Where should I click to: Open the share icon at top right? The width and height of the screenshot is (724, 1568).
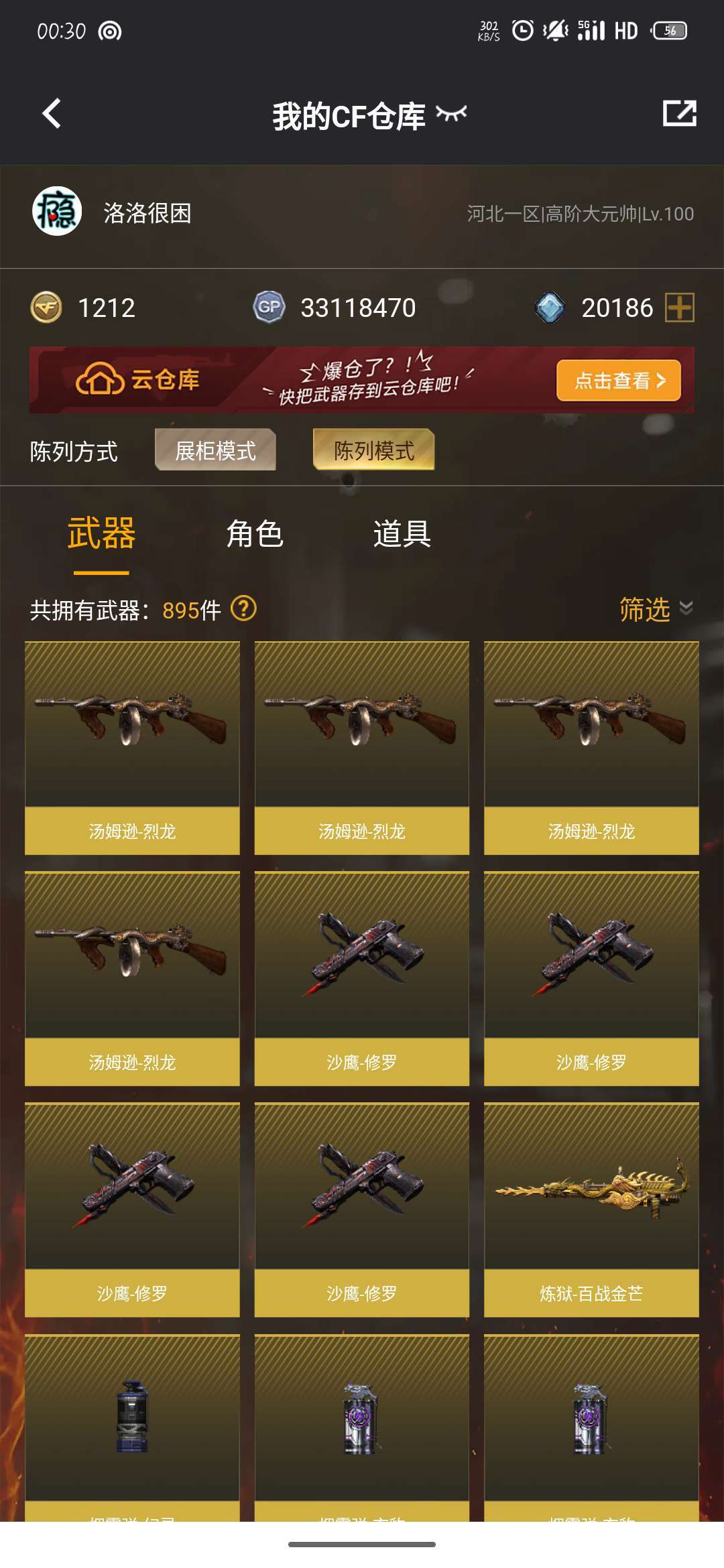coord(679,113)
